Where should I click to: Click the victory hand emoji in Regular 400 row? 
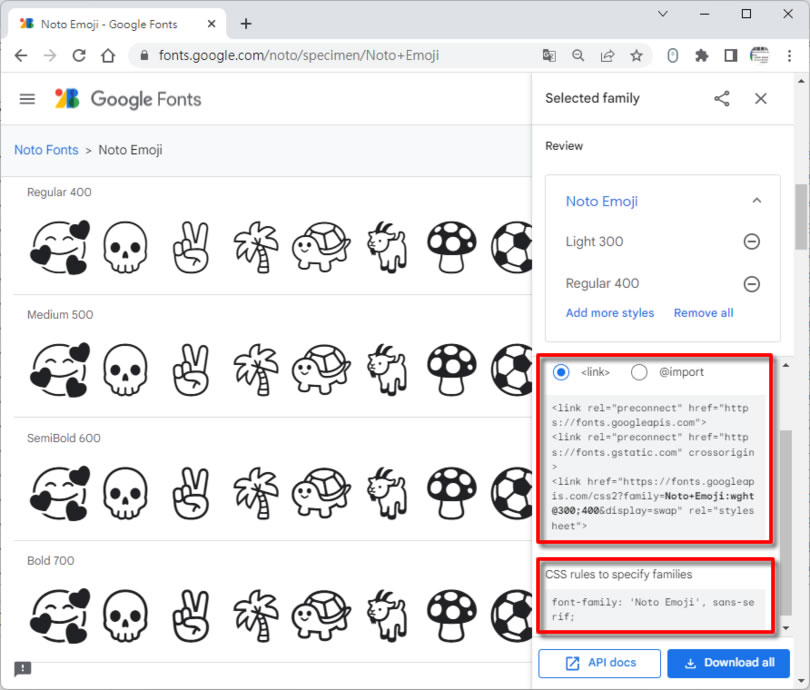click(x=191, y=247)
